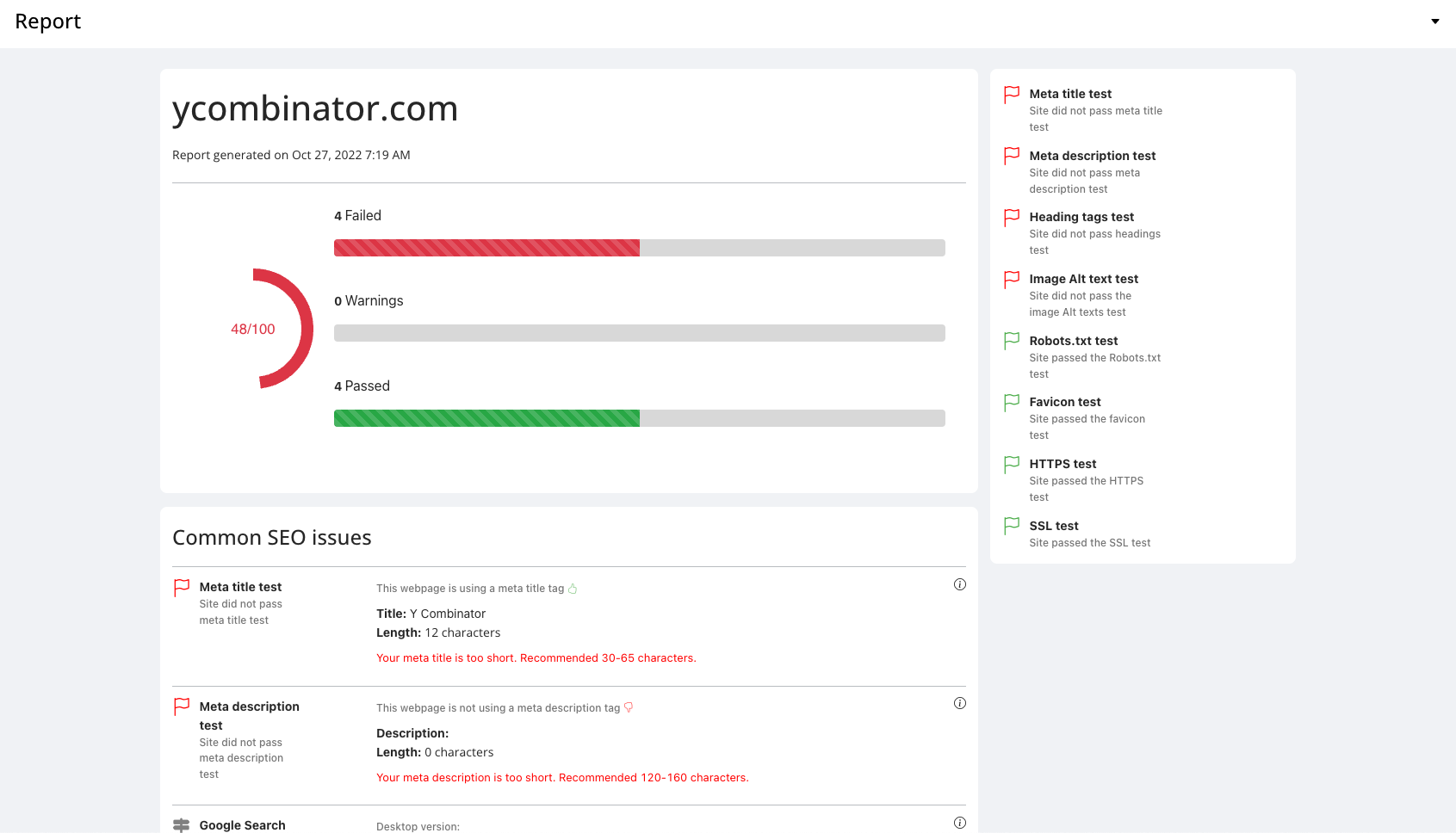The width and height of the screenshot is (1456, 833).
Task: Open info icon for Google Search row
Action: point(960,823)
